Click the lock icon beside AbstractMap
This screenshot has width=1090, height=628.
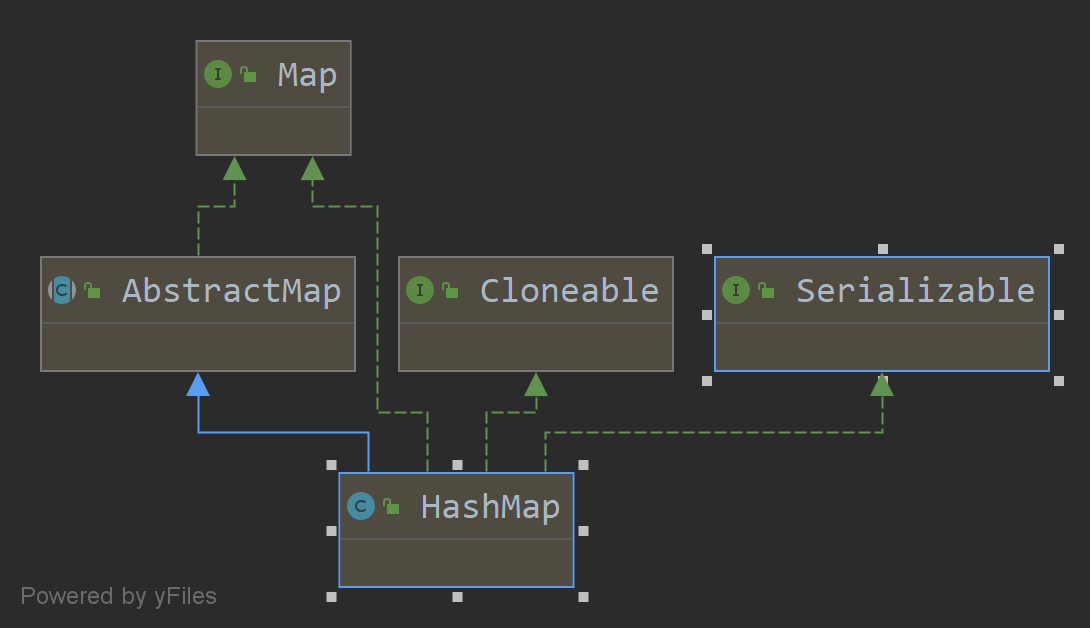click(91, 289)
